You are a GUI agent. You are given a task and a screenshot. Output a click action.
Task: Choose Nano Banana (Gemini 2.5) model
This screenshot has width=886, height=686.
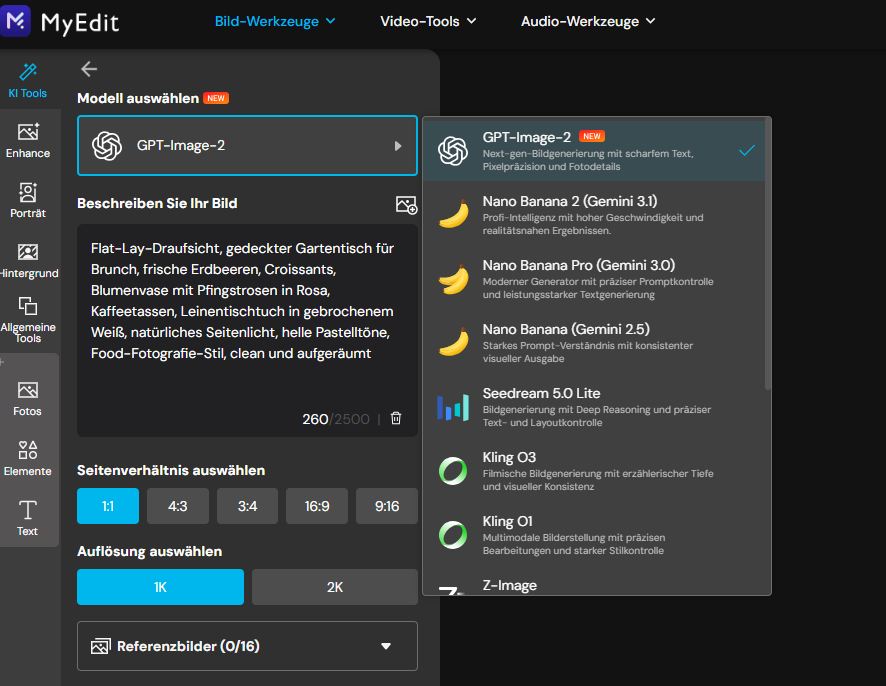click(x=593, y=343)
